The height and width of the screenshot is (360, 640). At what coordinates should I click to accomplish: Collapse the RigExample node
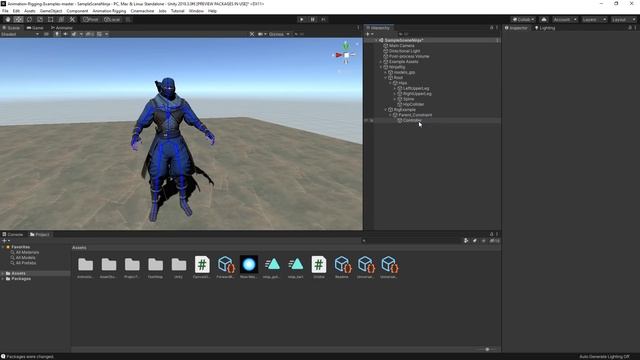385,109
